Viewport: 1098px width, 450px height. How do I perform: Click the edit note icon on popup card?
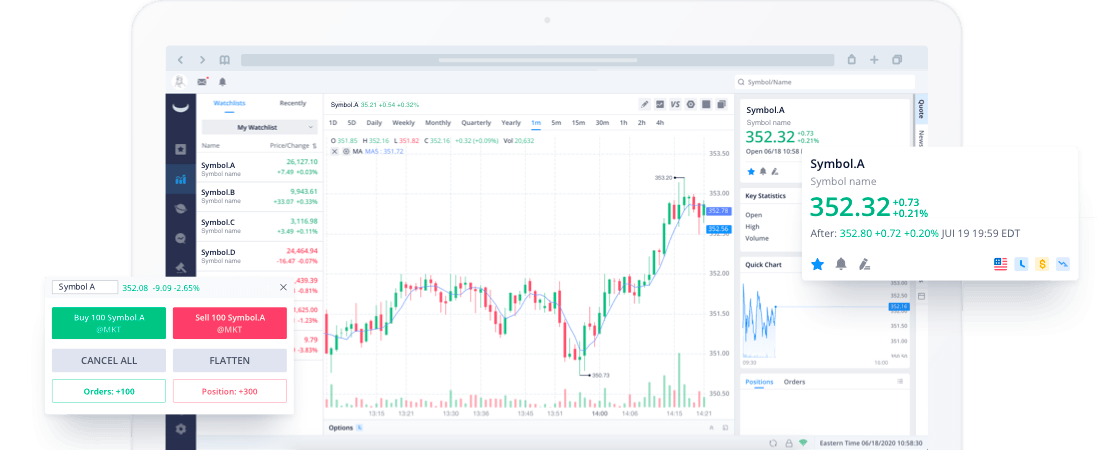(x=864, y=264)
